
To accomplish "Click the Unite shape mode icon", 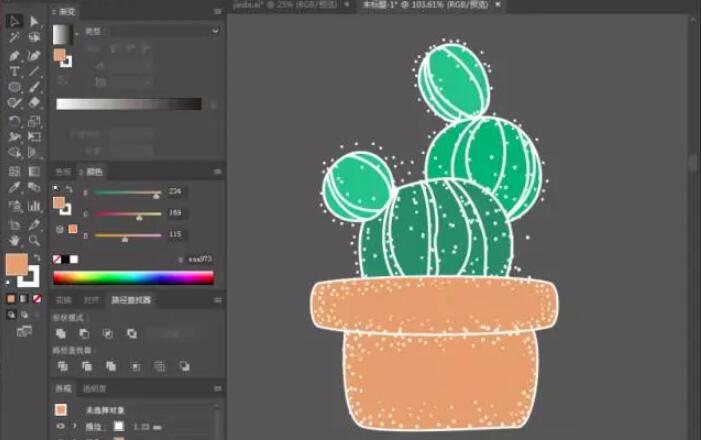I will 62,333.
